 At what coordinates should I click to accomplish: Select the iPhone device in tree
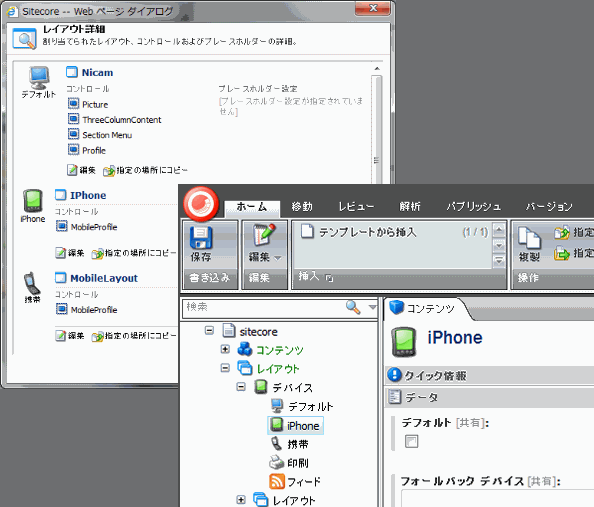point(295,425)
